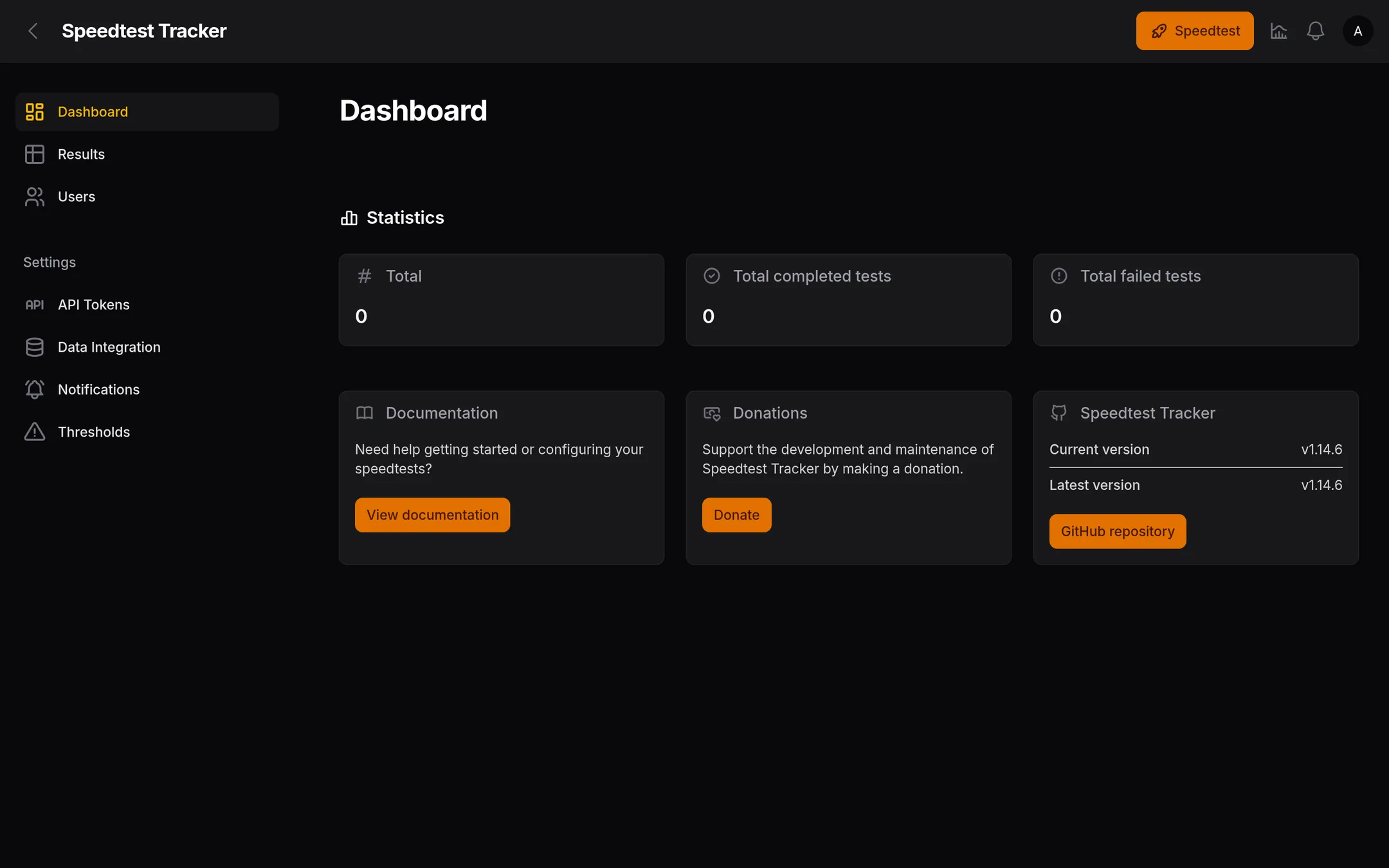Open user avatar menu labeled A
This screenshot has width=1389, height=868.
pos(1357,31)
